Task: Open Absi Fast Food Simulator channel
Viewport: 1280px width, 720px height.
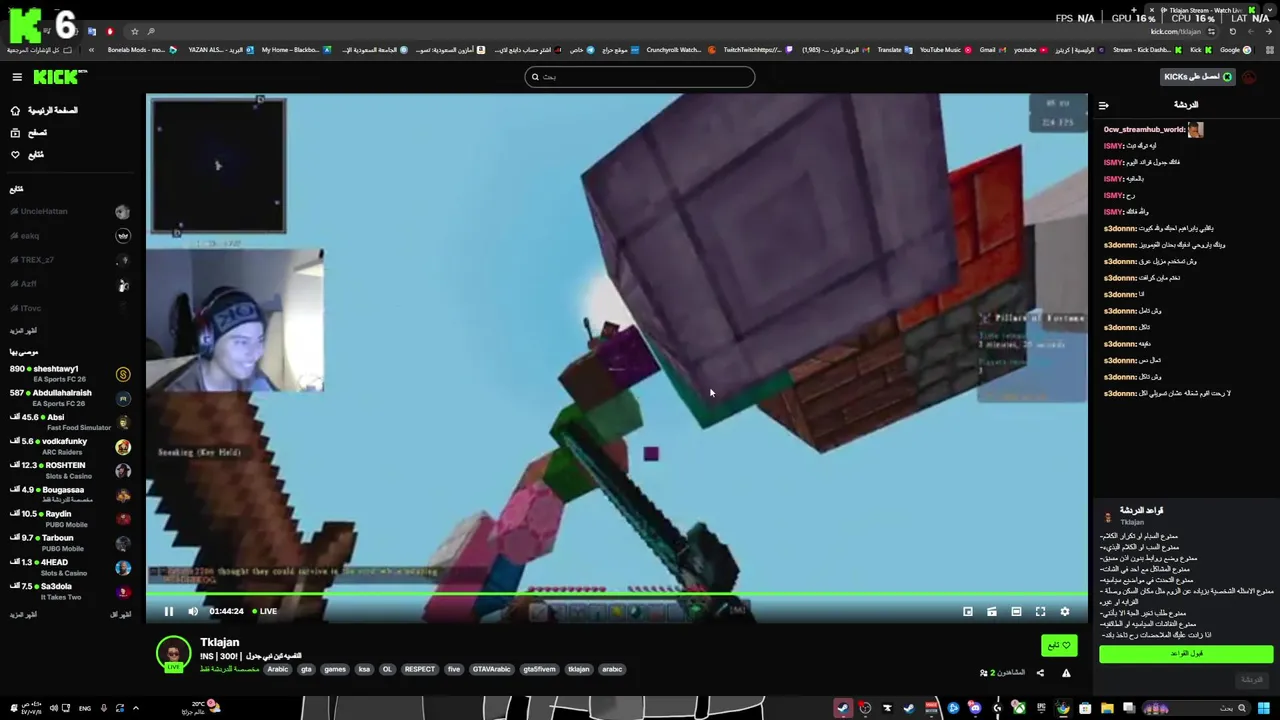Action: [70, 422]
